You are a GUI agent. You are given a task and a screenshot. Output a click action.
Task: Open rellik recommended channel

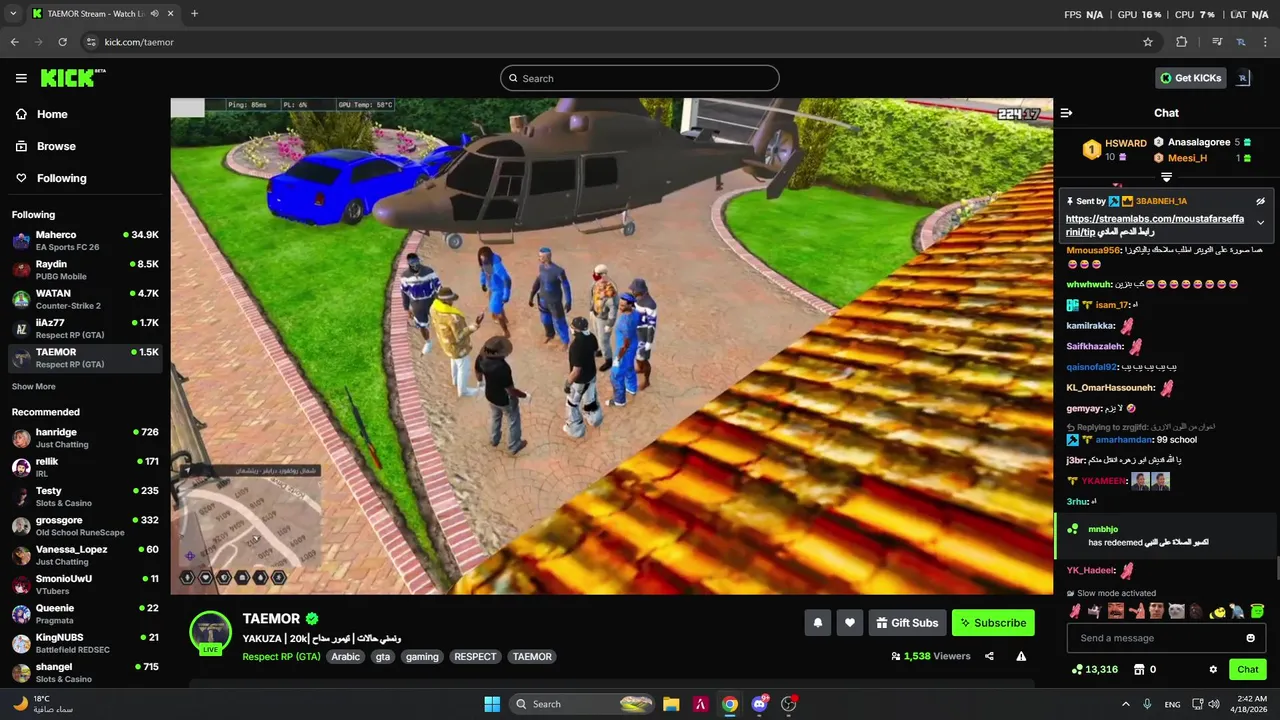85,467
